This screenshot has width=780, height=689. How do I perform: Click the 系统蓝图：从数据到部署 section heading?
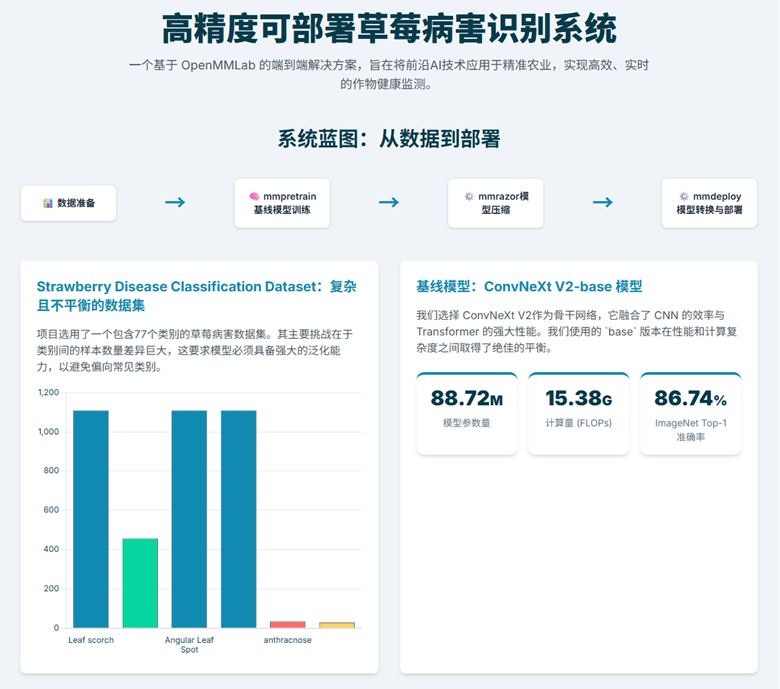tap(389, 139)
